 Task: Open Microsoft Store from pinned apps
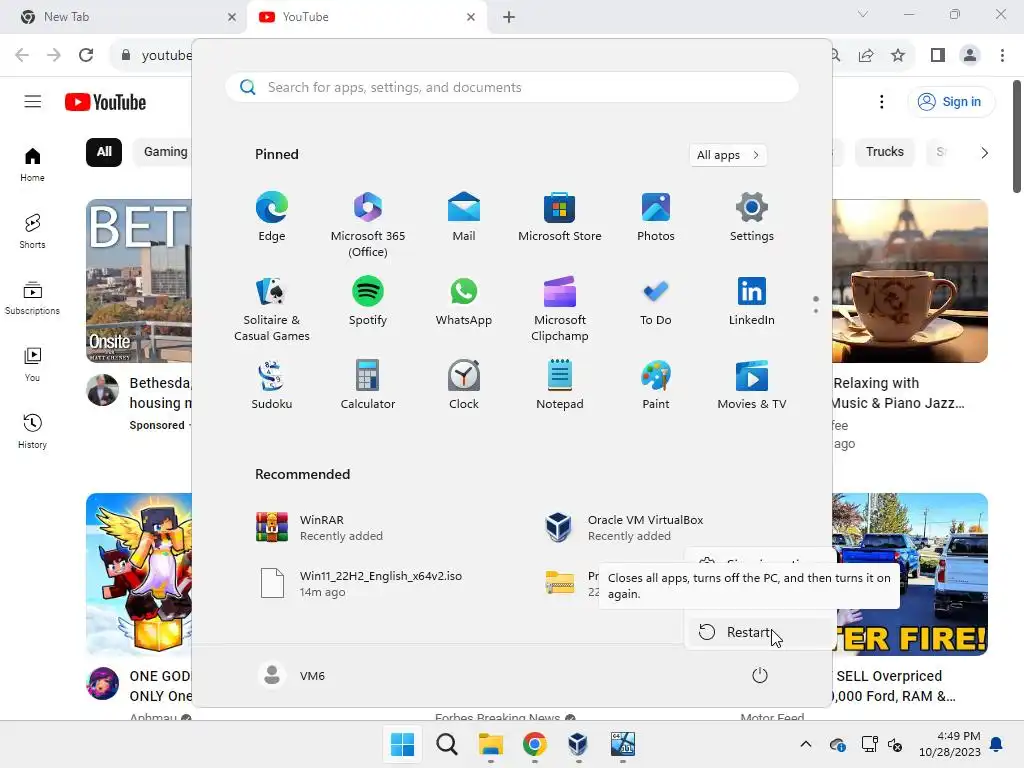(x=560, y=217)
